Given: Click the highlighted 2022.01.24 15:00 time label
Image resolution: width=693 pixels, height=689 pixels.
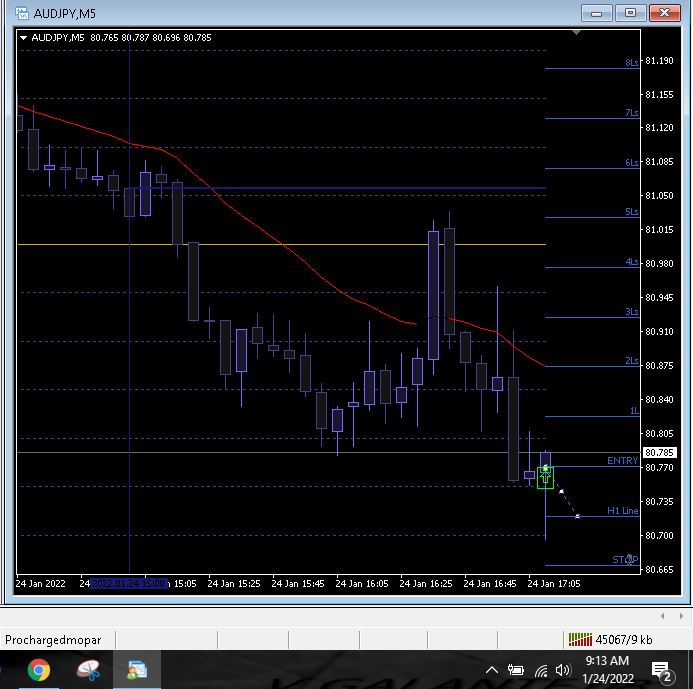Looking at the screenshot, I should click(129, 583).
